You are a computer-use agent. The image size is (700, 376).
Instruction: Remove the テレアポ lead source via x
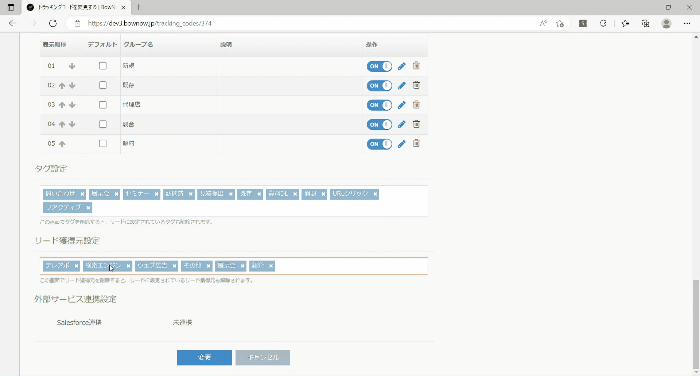coord(76,266)
